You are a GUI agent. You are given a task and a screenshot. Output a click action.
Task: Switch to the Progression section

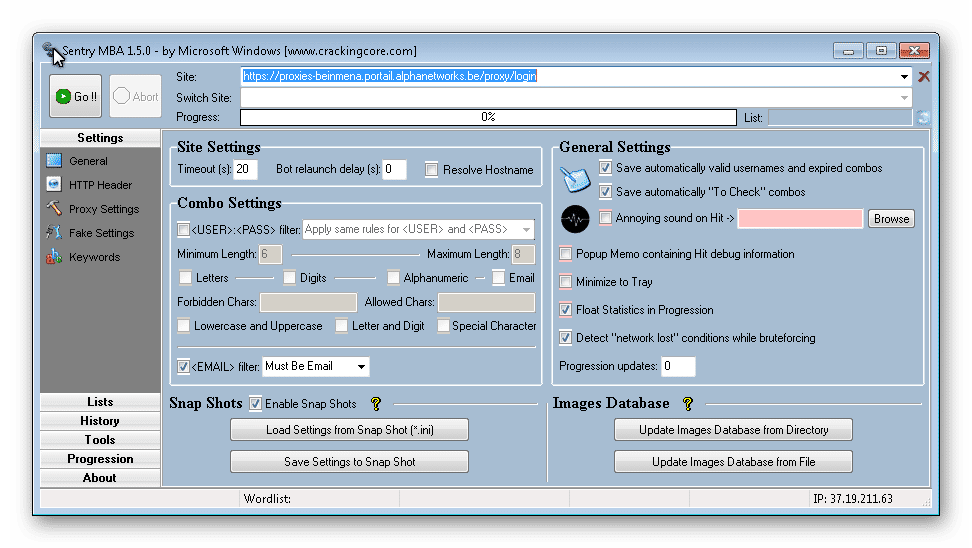100,459
